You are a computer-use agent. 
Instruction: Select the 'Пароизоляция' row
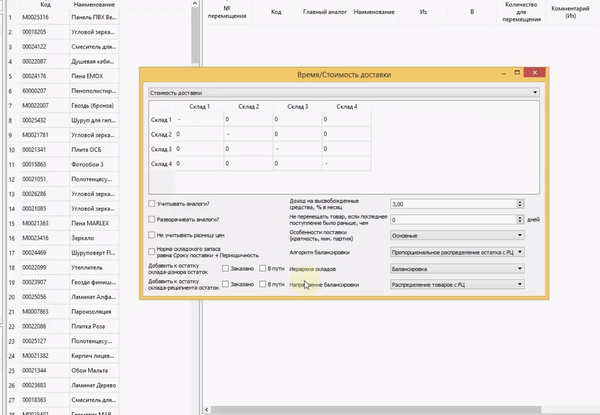click(63, 312)
